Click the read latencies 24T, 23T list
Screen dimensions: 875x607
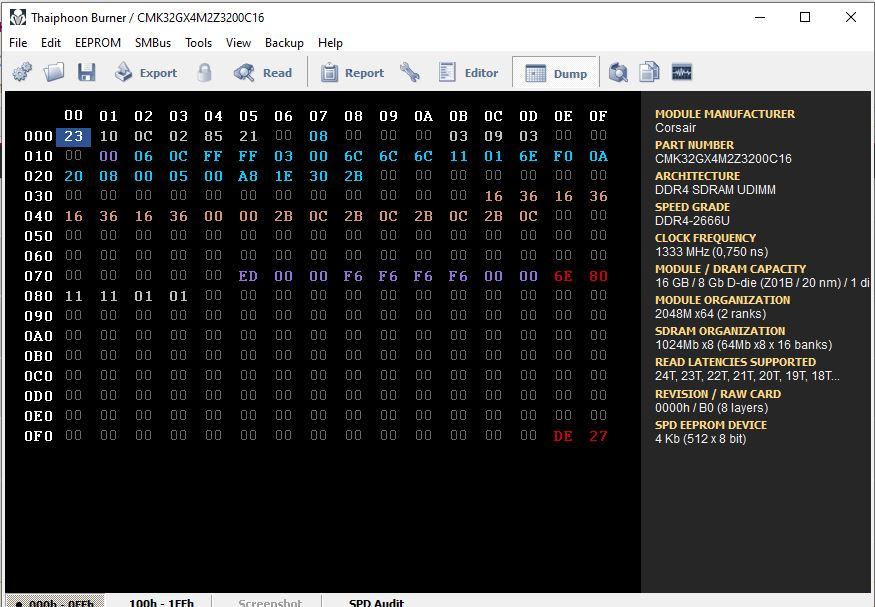747,376
